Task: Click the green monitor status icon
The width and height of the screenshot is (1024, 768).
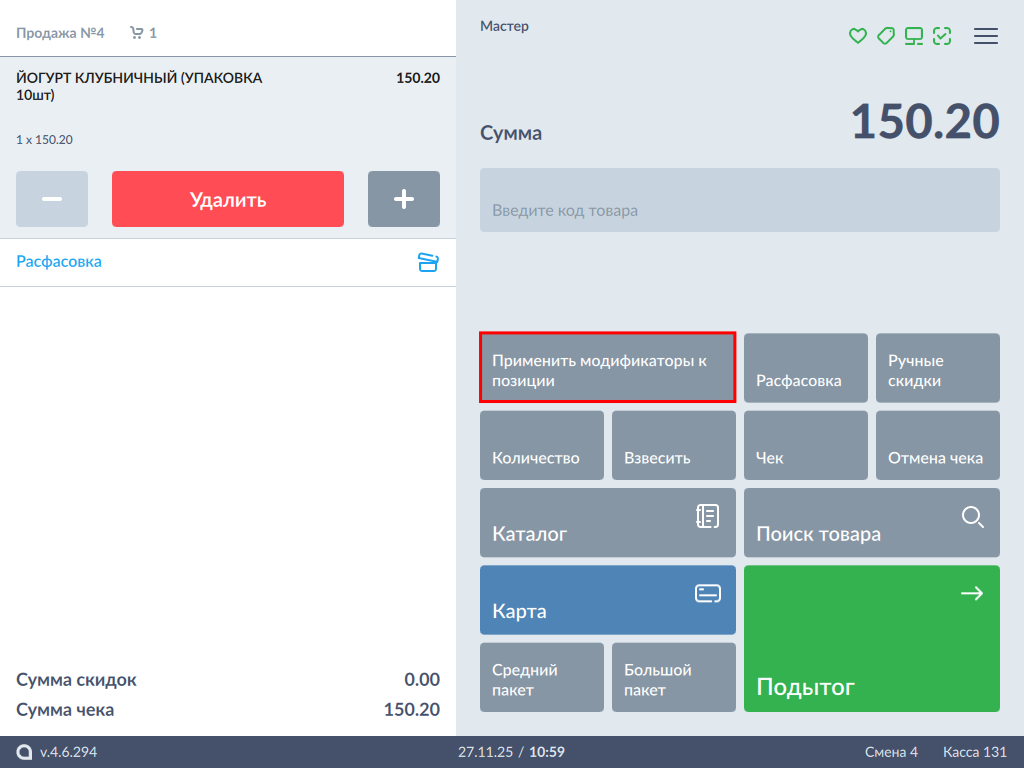Action: tap(913, 36)
